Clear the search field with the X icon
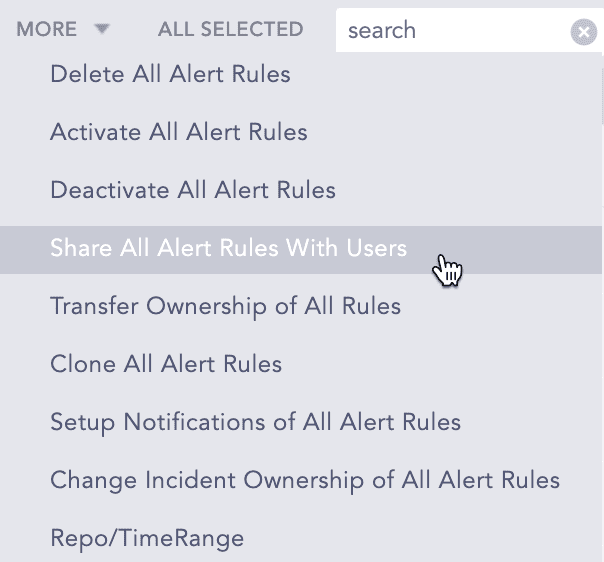Image resolution: width=604 pixels, height=562 pixels. (x=583, y=32)
